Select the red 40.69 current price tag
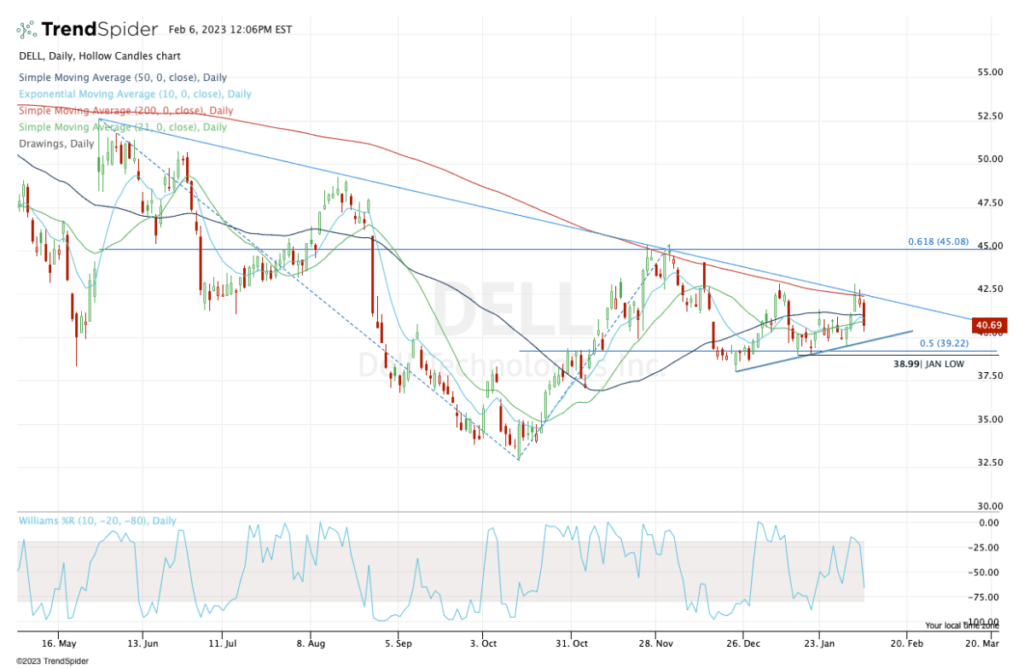 tap(987, 325)
